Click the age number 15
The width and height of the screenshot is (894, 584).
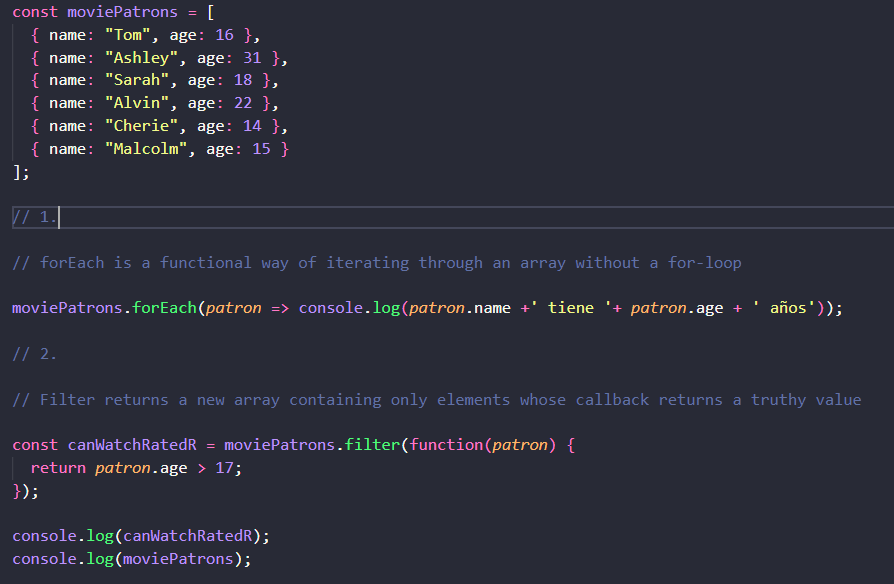tap(261, 149)
